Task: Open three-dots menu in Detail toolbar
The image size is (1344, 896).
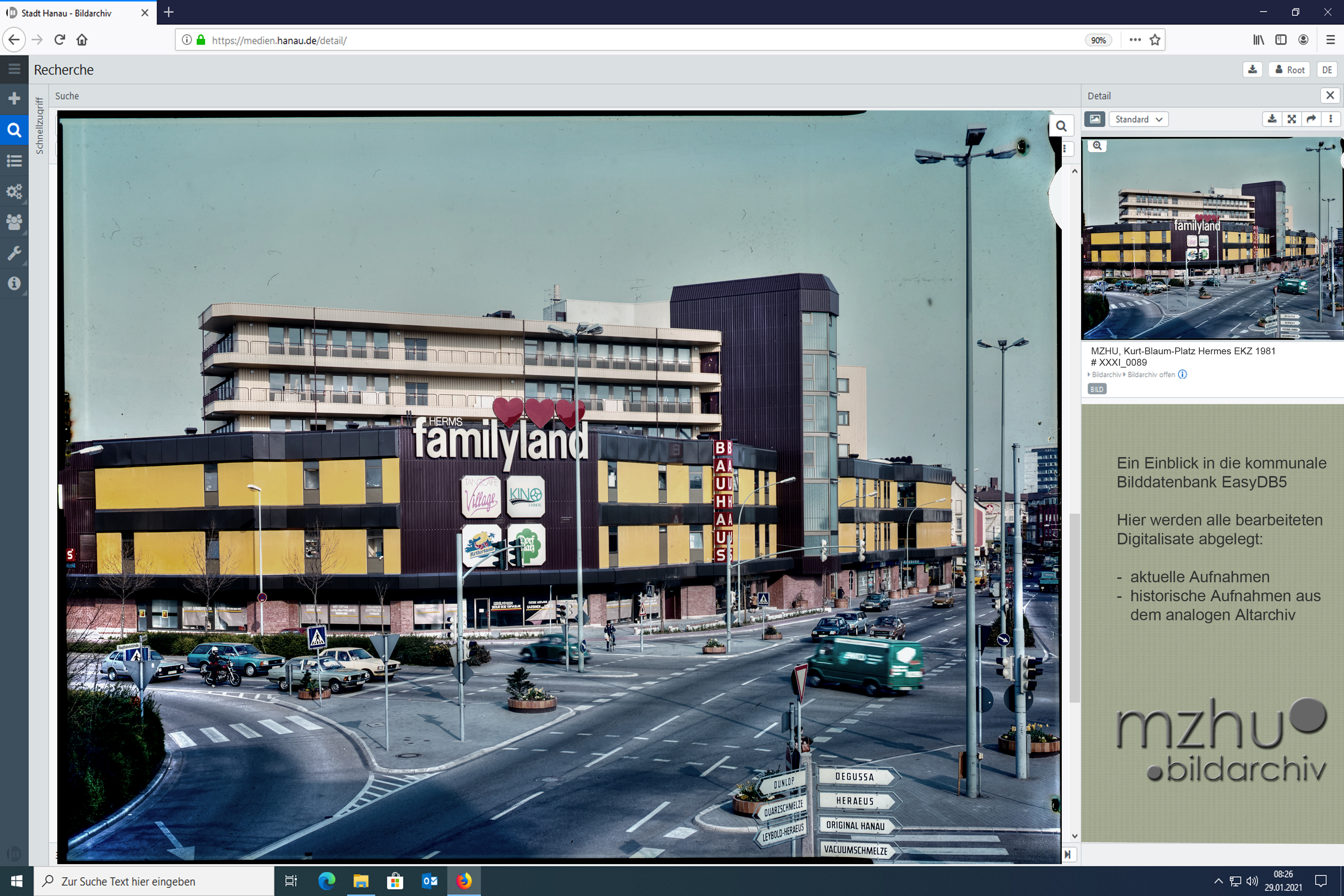Action: point(1331,119)
